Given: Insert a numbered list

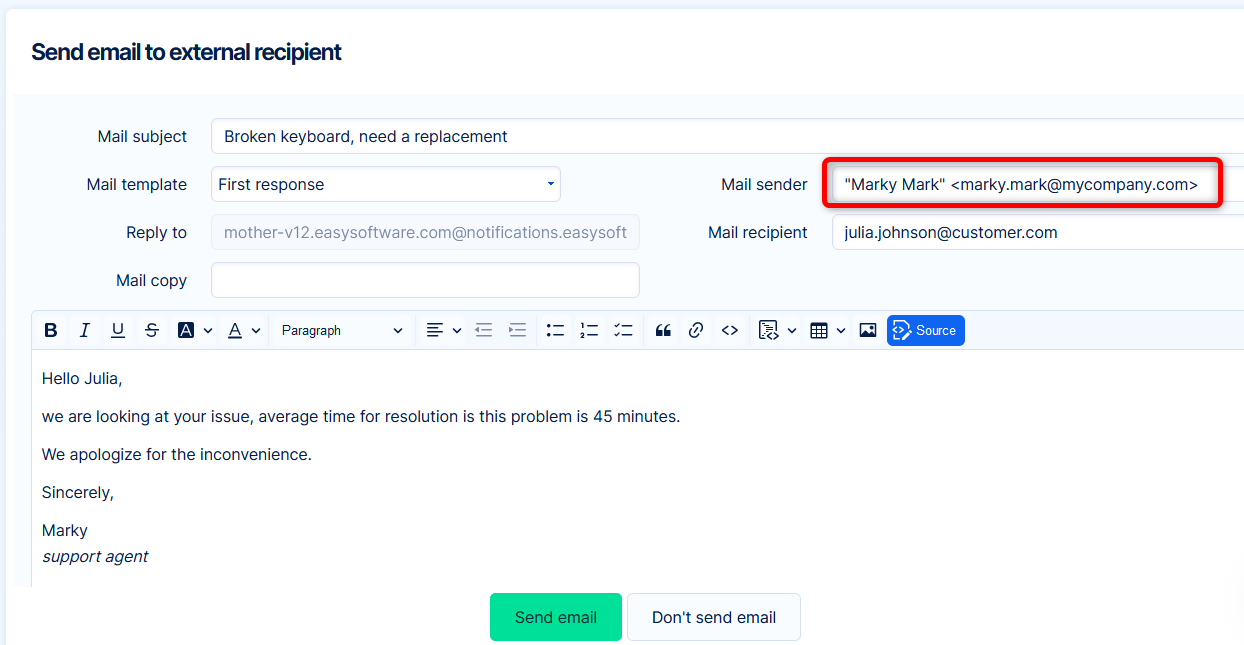Looking at the screenshot, I should (x=589, y=330).
